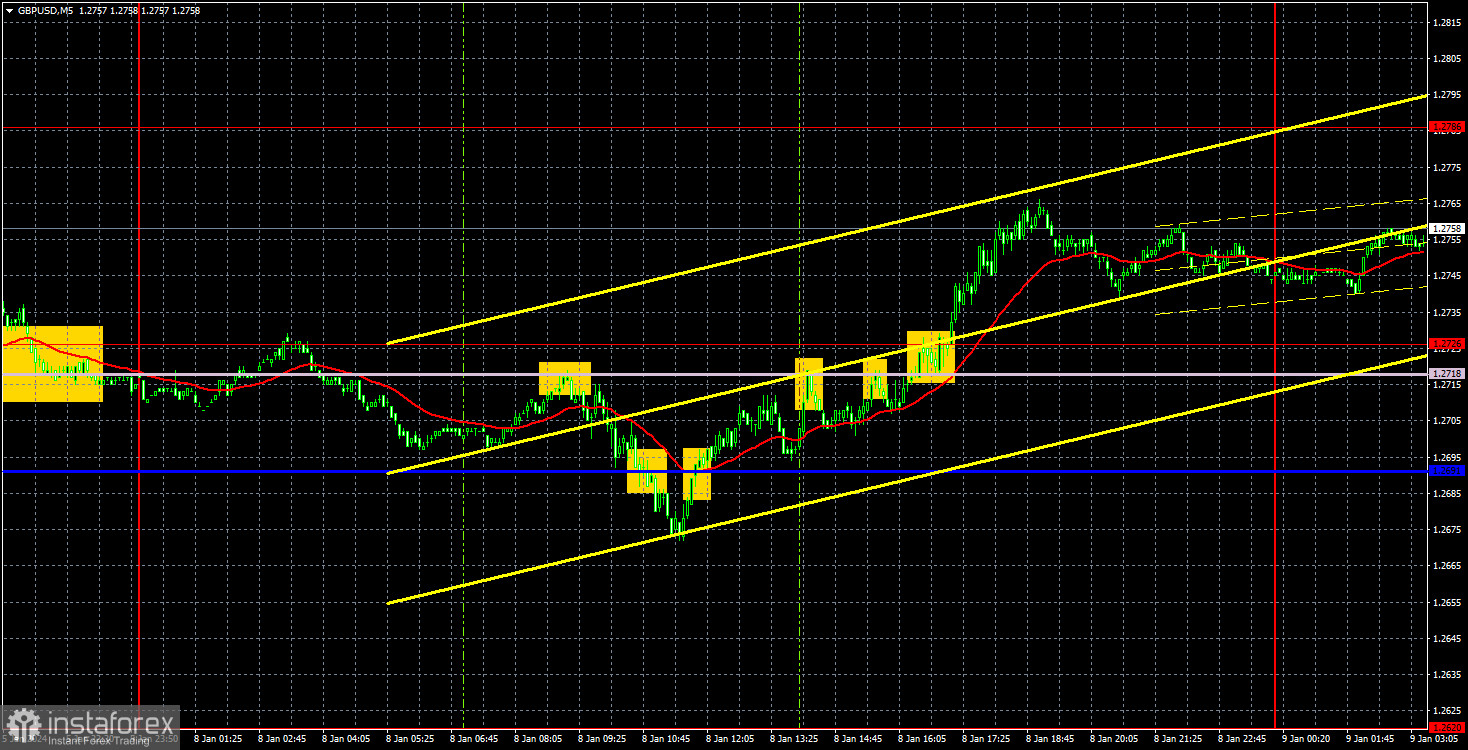The width and height of the screenshot is (1468, 750).
Task: Select the red 1.2620 level price tag
Action: pyautogui.click(x=1447, y=728)
